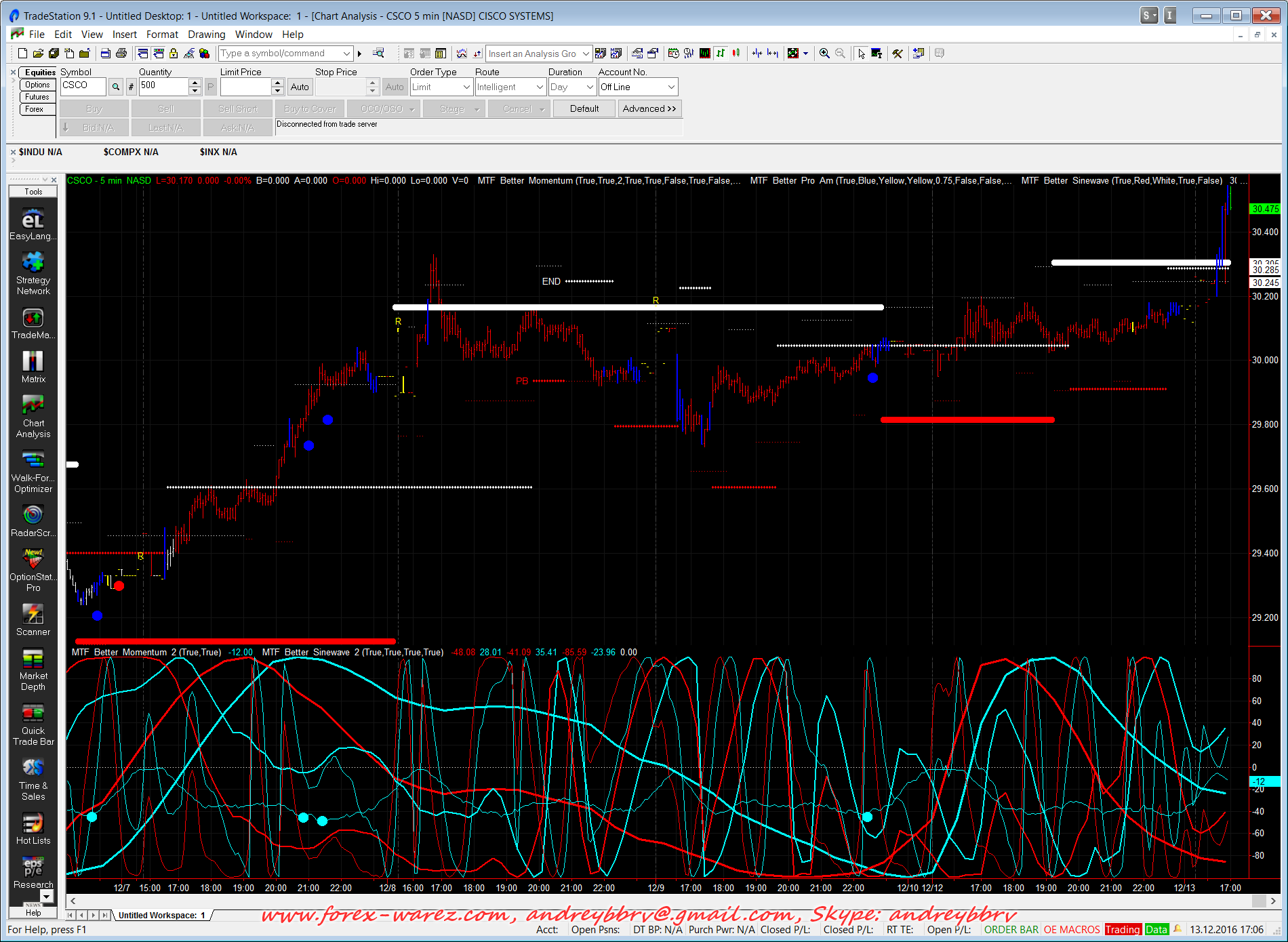Expand the Account No. dropdown
Screen dimensions: 1288x942
click(670, 87)
